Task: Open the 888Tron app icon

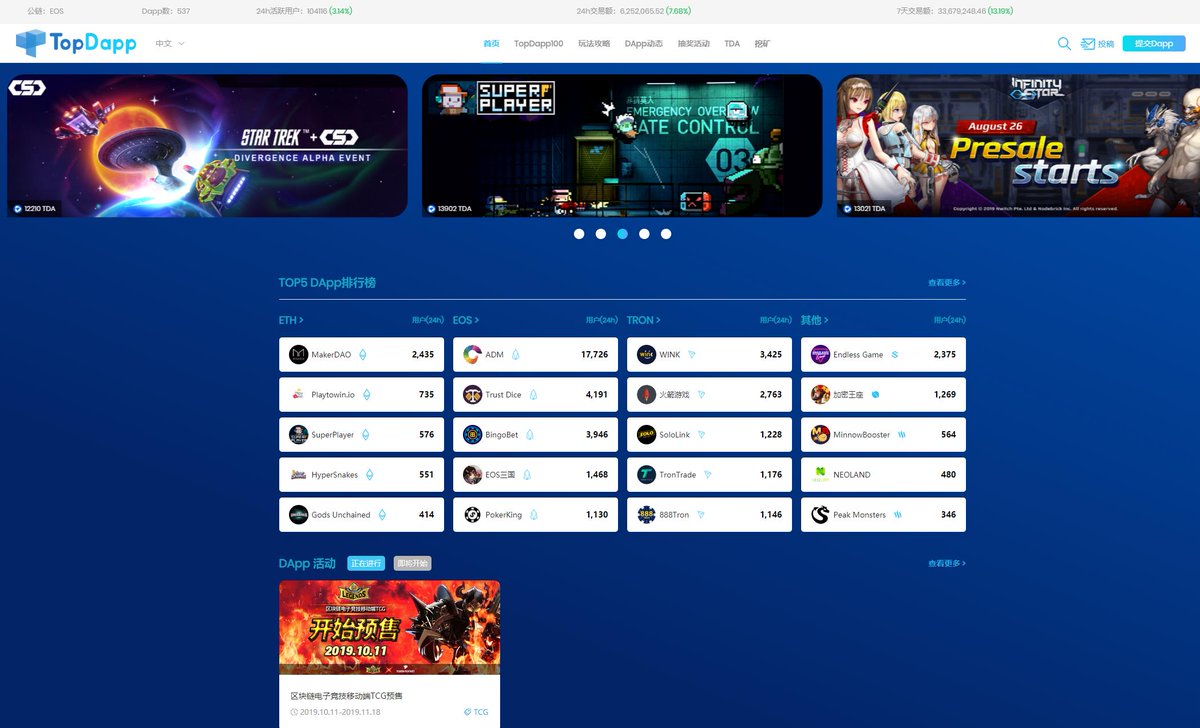Action: click(x=646, y=515)
